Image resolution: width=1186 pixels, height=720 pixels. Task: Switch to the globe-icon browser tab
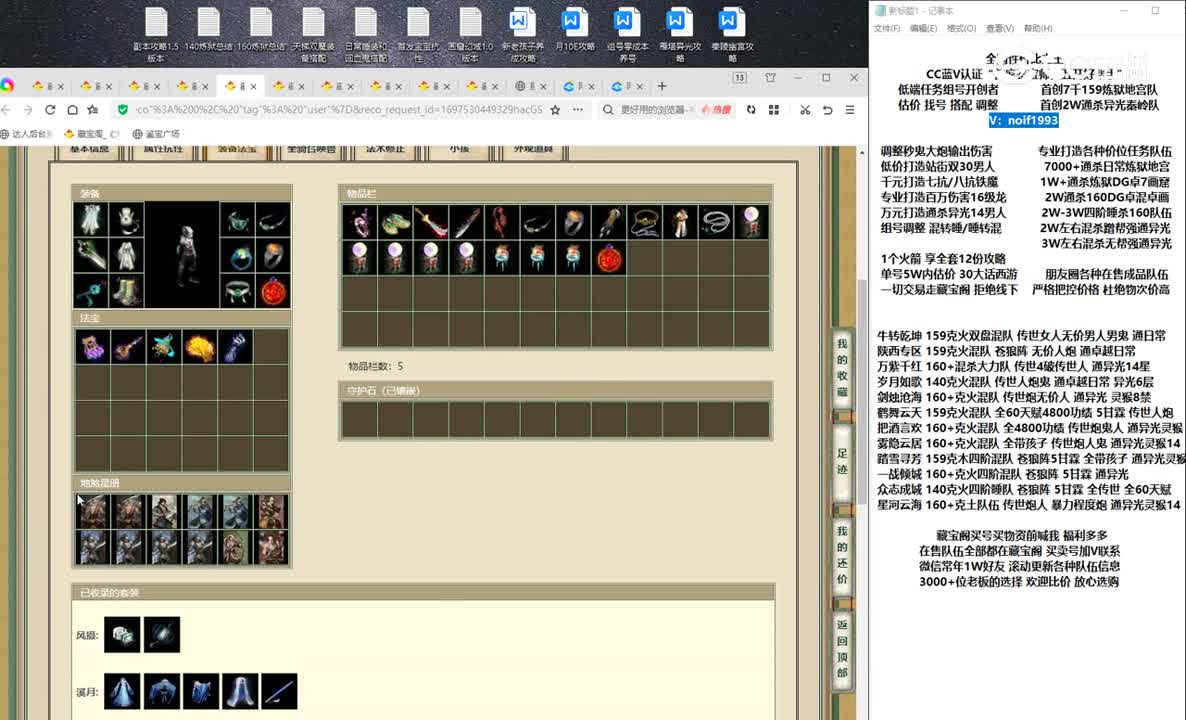point(532,86)
